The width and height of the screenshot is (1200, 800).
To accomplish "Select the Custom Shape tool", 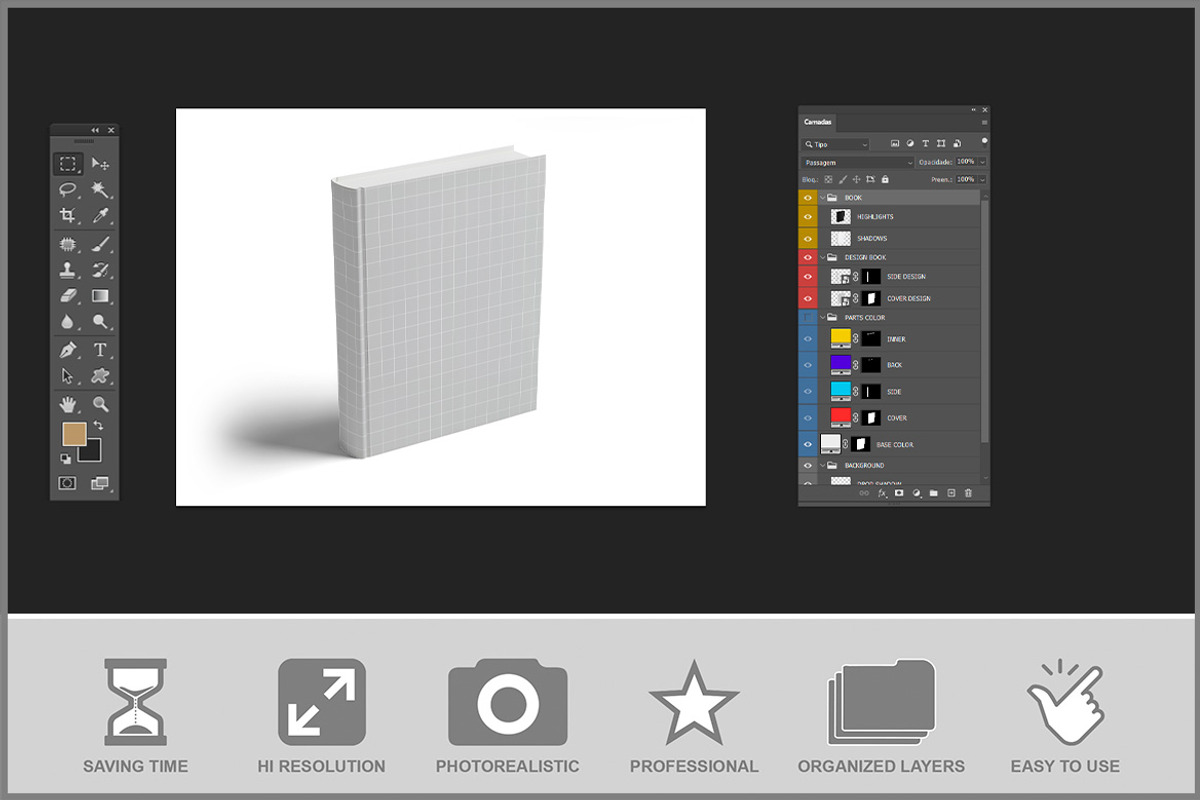I will coord(101,376).
